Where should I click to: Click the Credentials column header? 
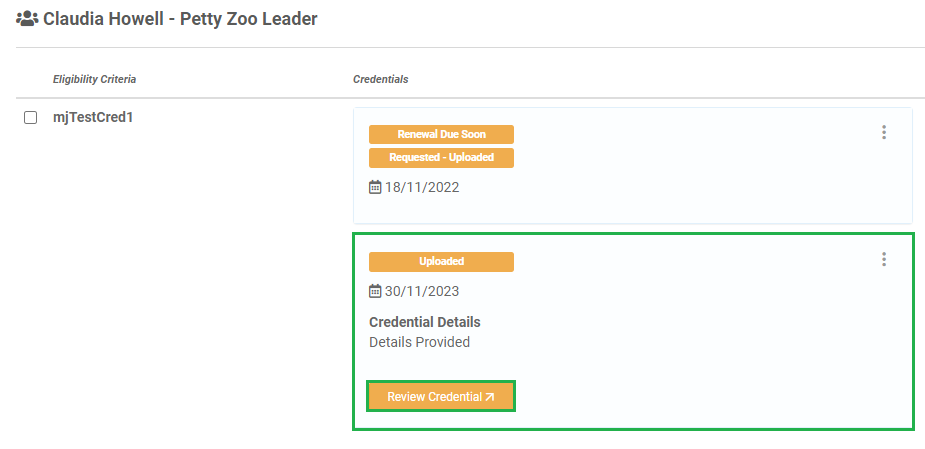[x=381, y=79]
